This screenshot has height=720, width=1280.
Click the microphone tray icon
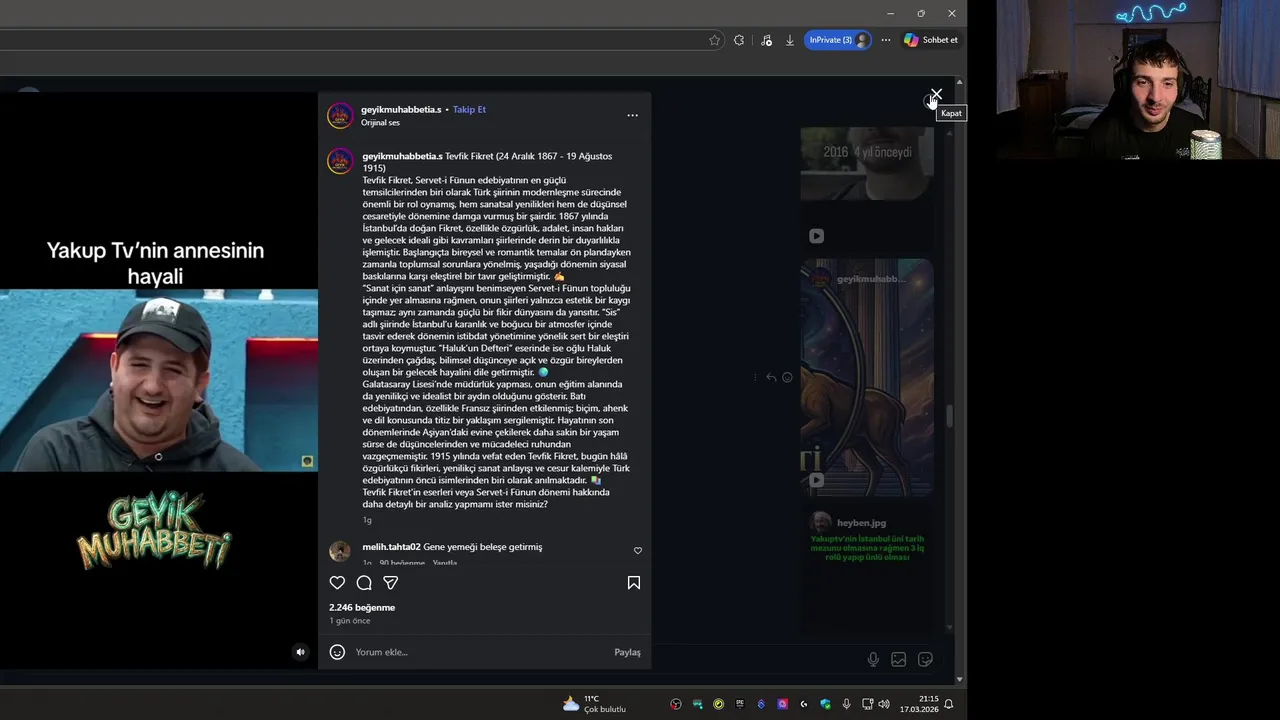click(846, 704)
